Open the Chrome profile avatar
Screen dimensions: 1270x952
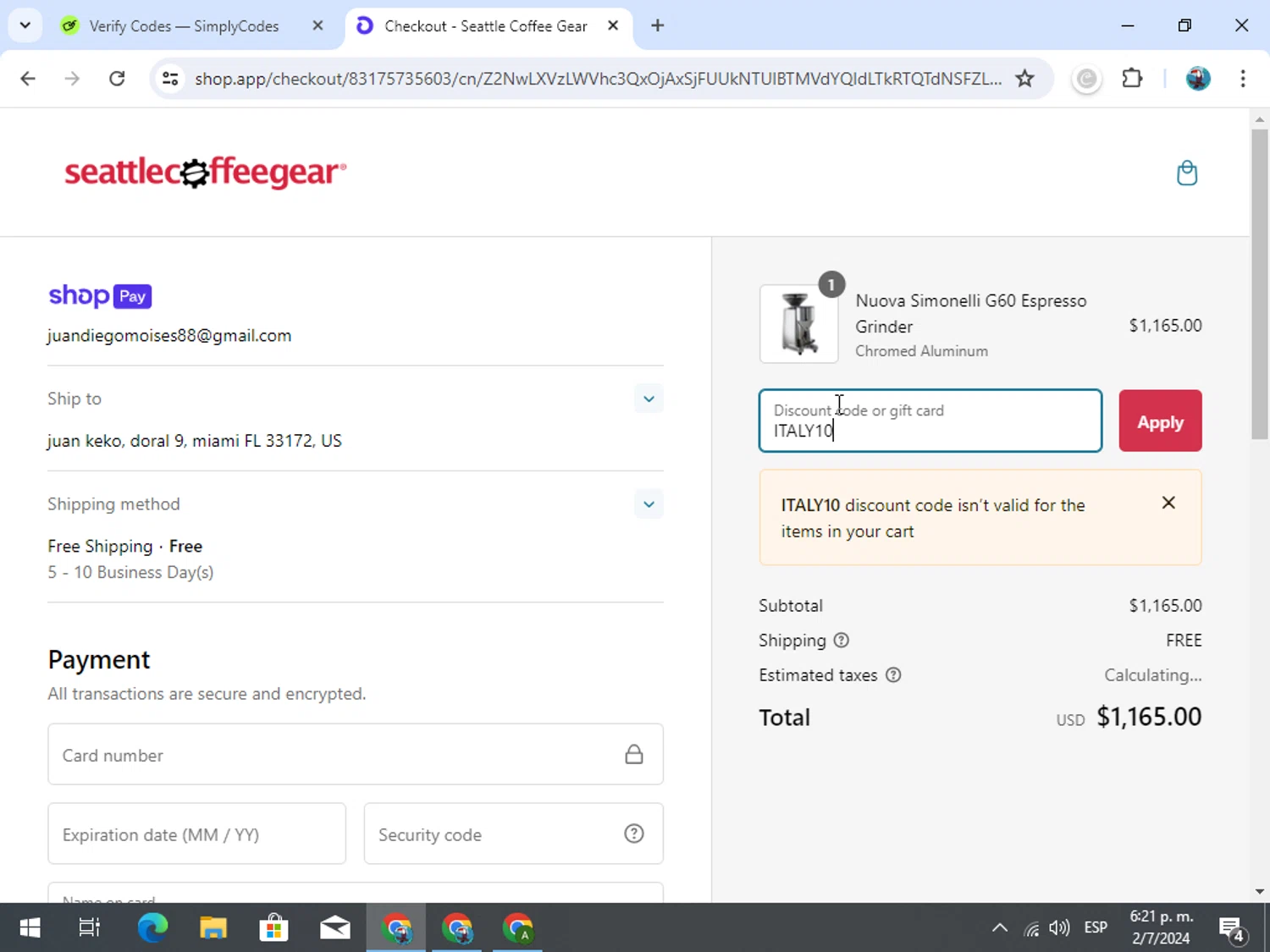click(x=1198, y=79)
